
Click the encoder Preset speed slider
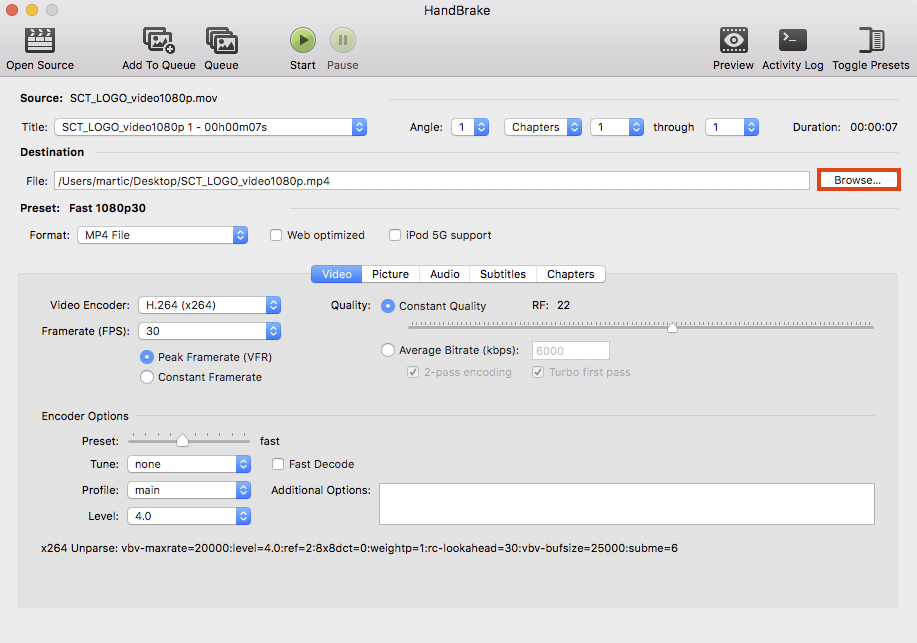pos(182,440)
